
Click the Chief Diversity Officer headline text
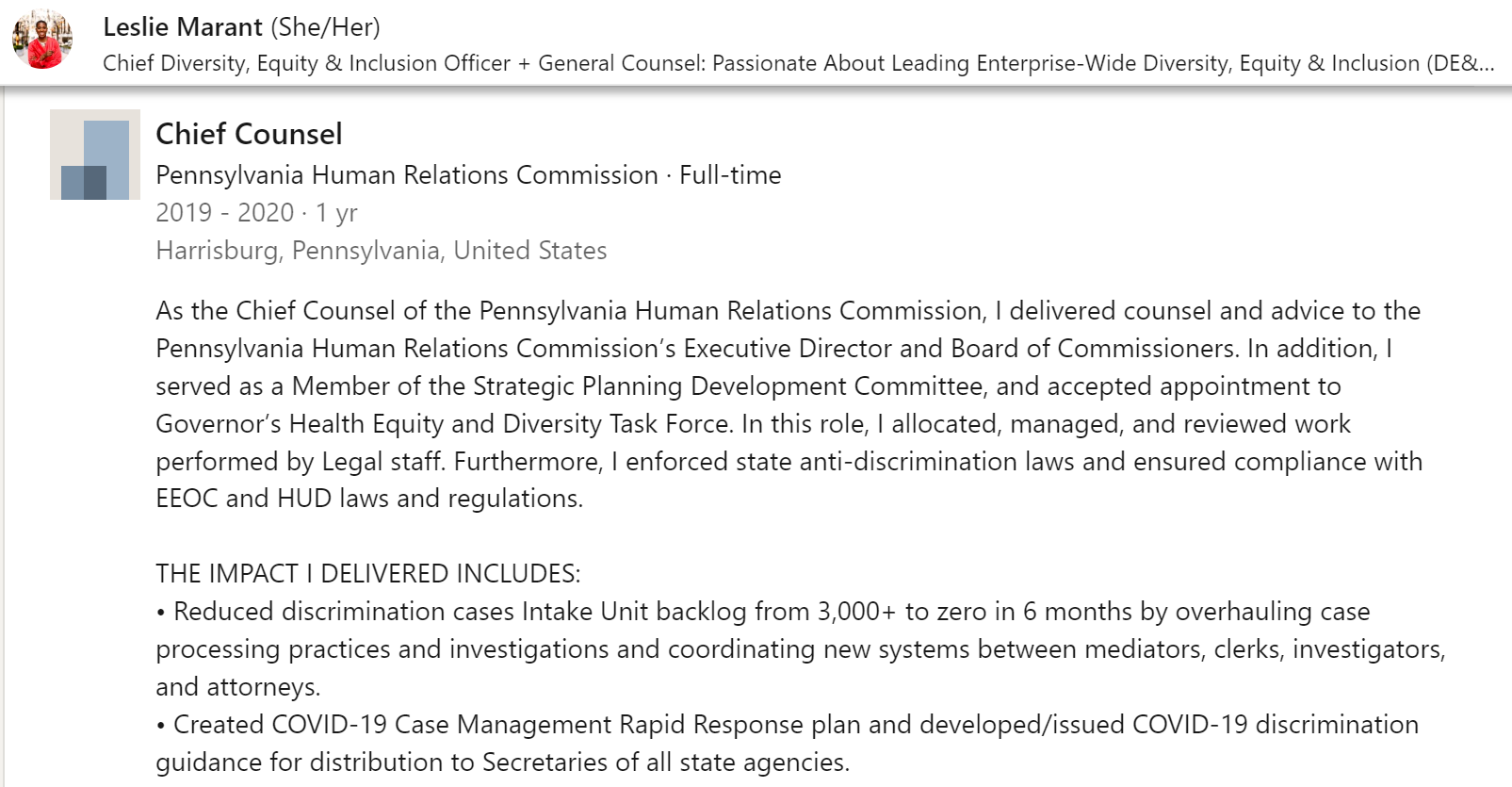306,63
